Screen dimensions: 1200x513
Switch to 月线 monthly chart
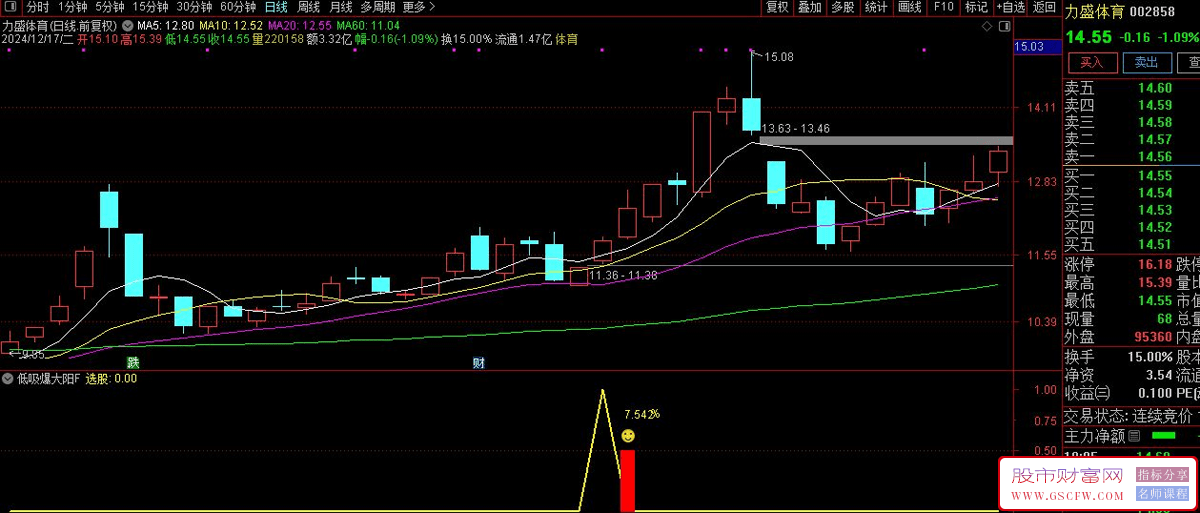click(341, 6)
